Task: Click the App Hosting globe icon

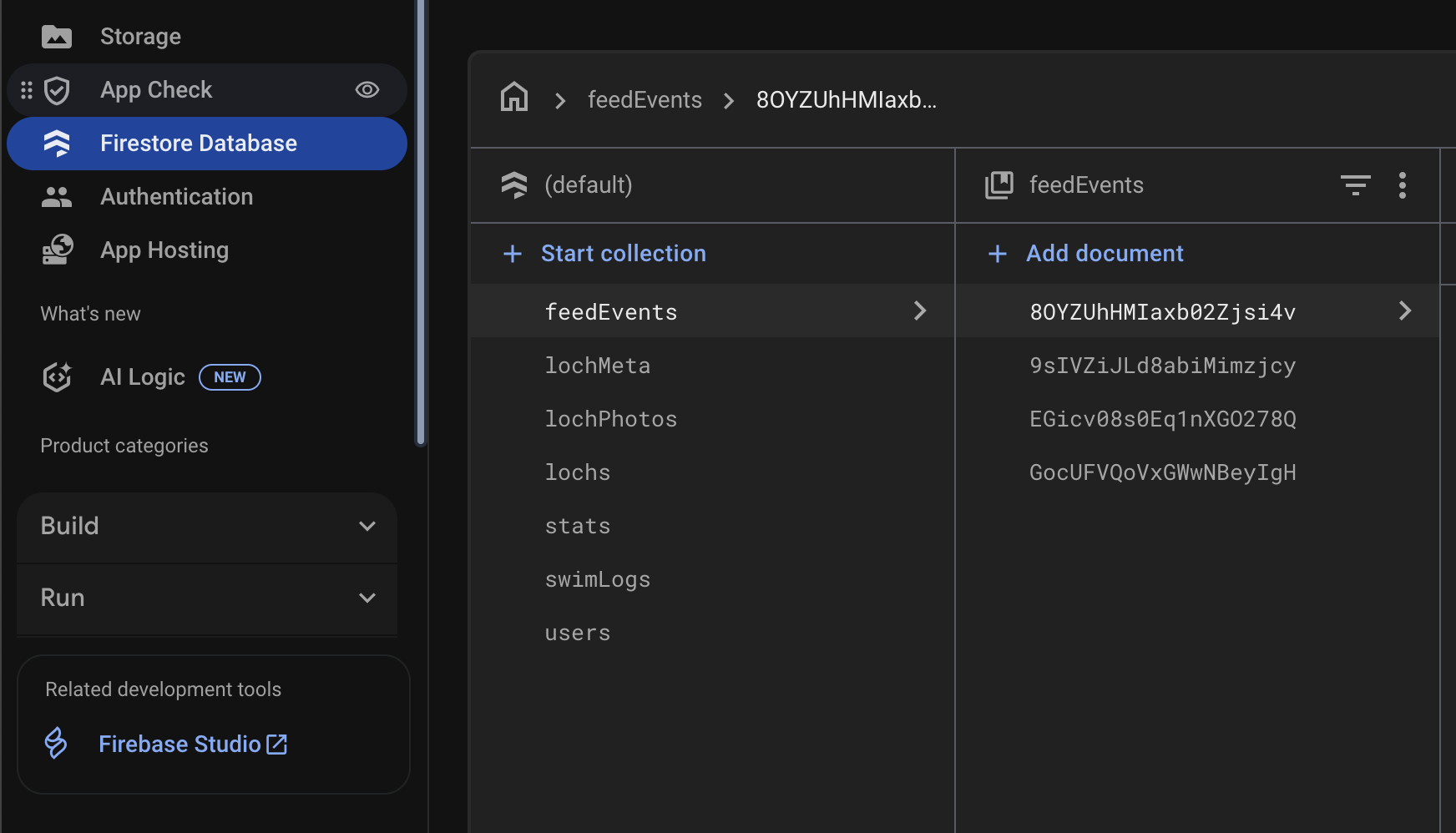Action: (58, 250)
